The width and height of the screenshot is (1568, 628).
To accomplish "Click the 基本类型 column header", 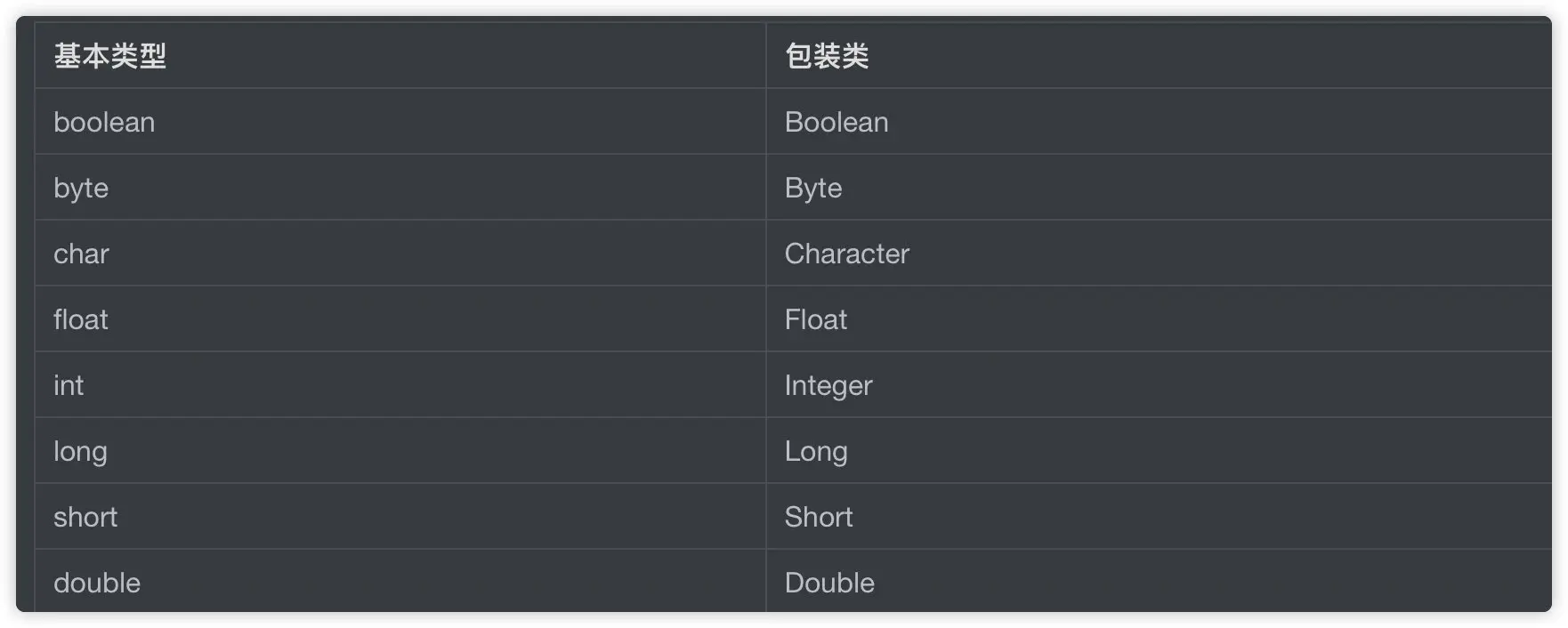I will [110, 56].
